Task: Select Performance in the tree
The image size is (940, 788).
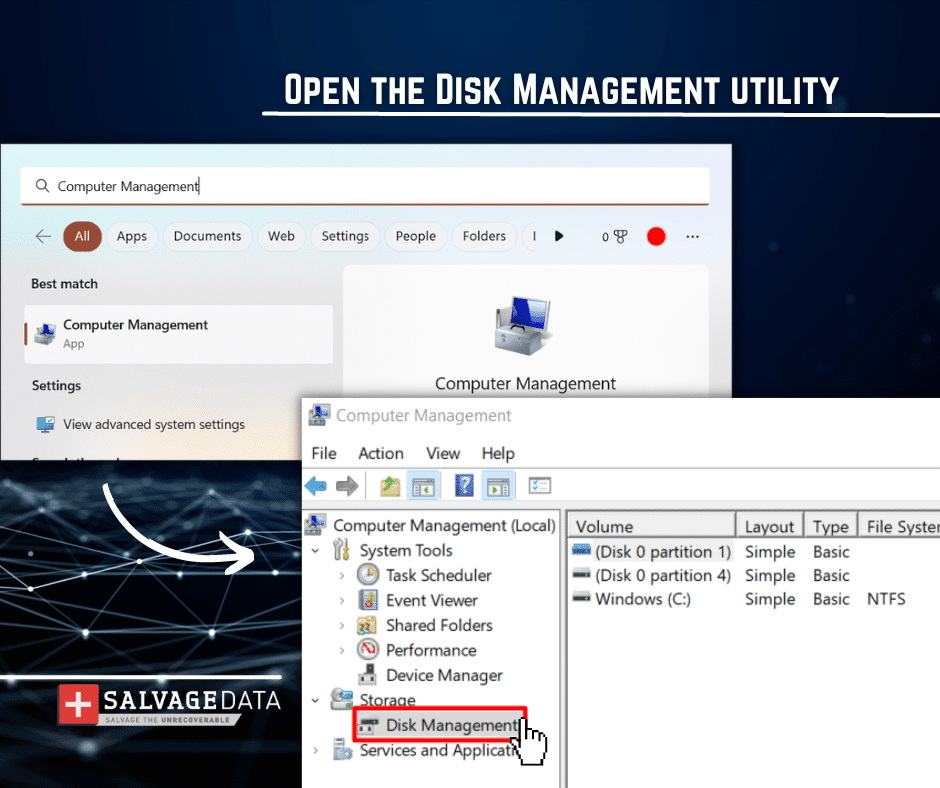Action: pos(431,651)
